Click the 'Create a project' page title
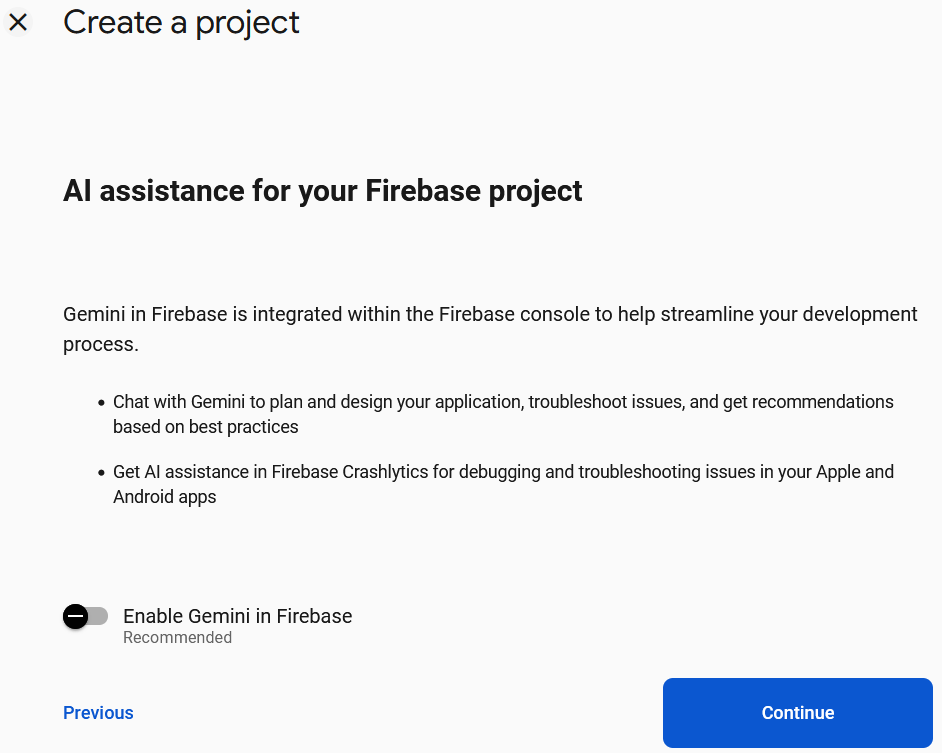Image resolution: width=942 pixels, height=753 pixels. [181, 23]
